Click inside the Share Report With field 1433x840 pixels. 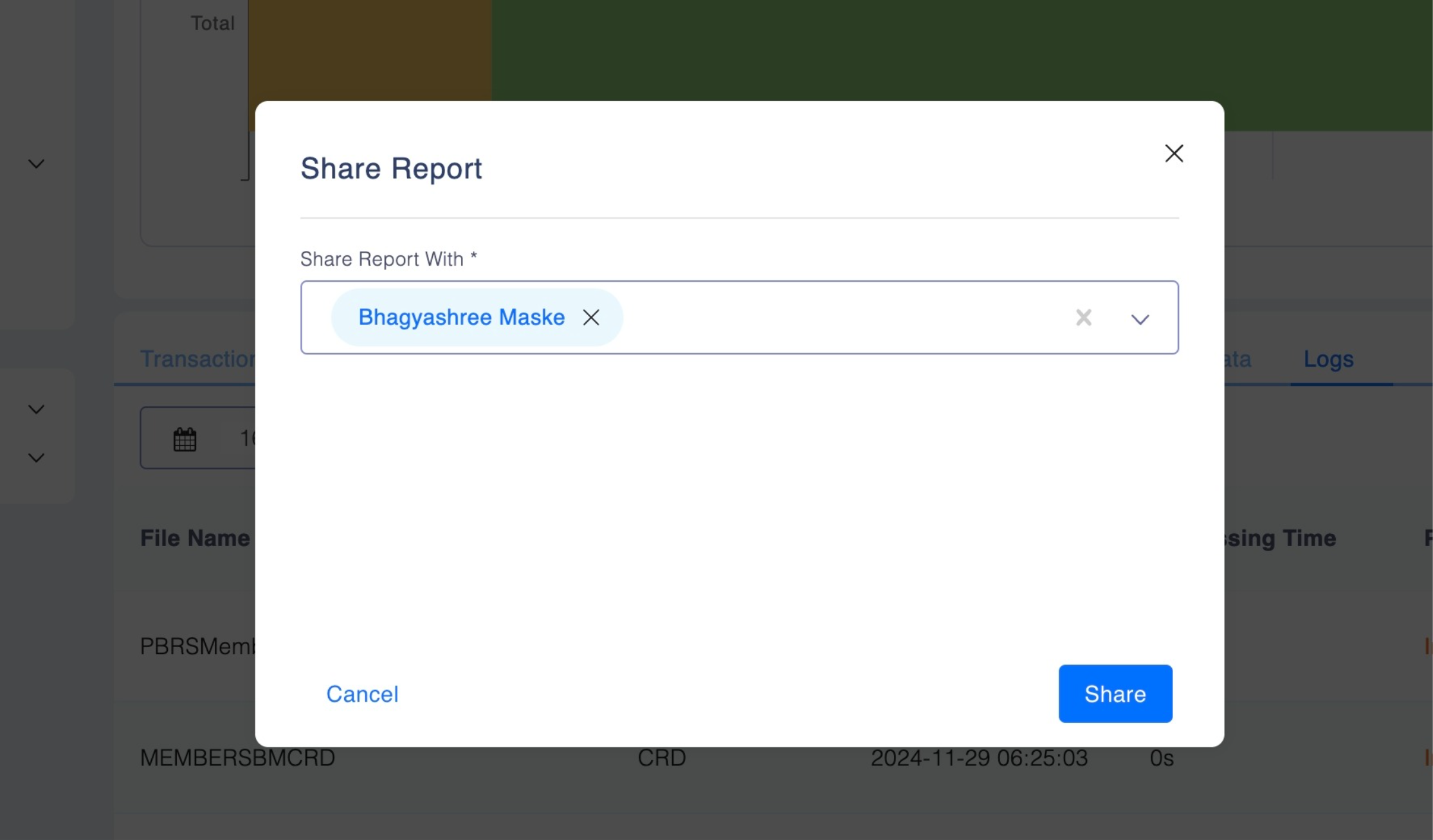[x=836, y=317]
